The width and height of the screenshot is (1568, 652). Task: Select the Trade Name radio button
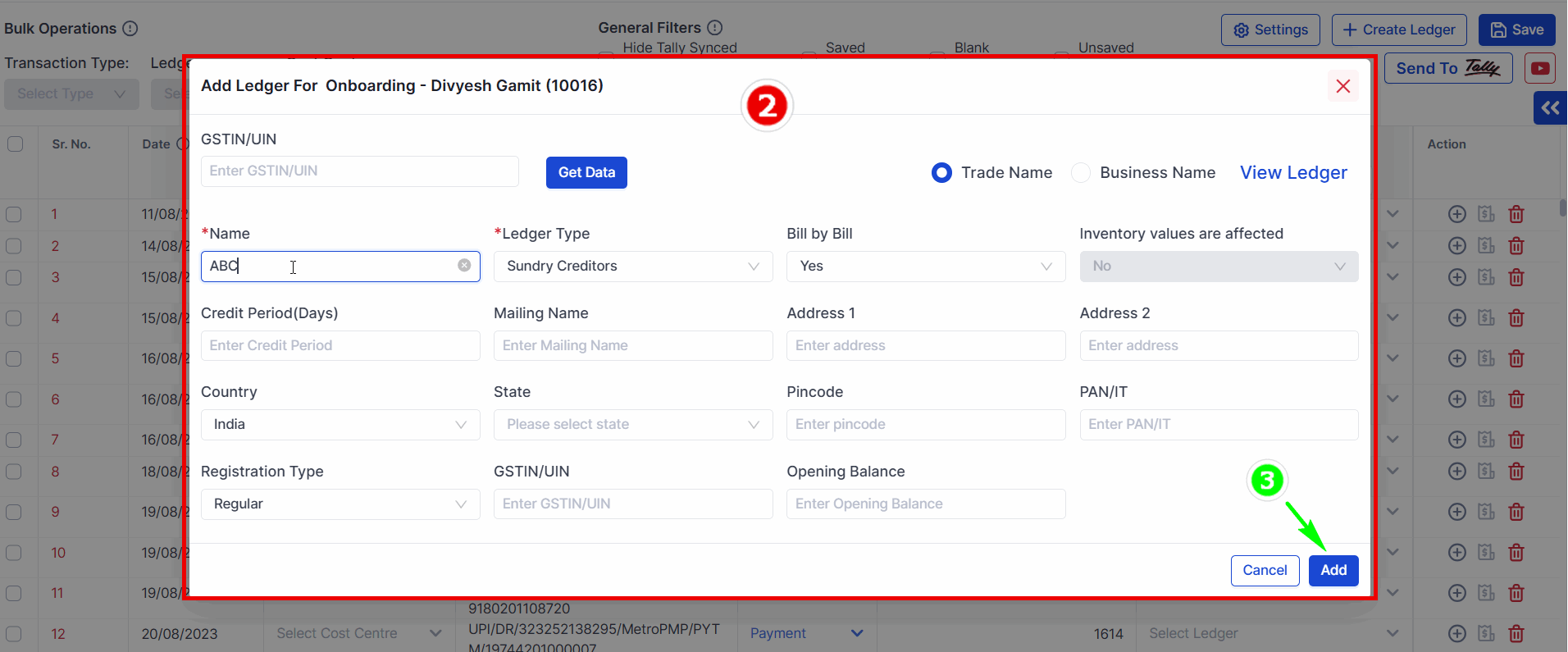(941, 172)
